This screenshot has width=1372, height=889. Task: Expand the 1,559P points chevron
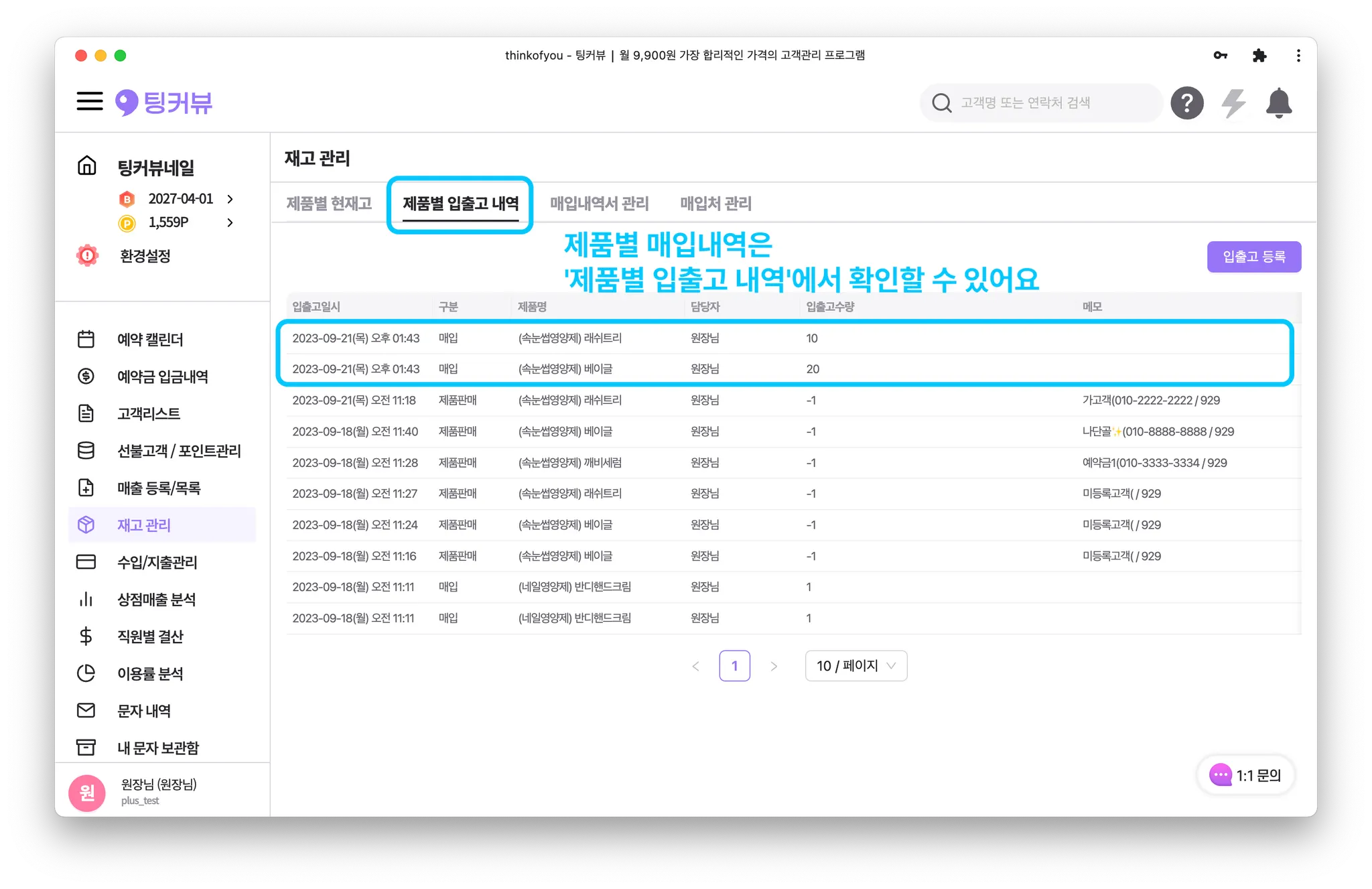point(230,222)
